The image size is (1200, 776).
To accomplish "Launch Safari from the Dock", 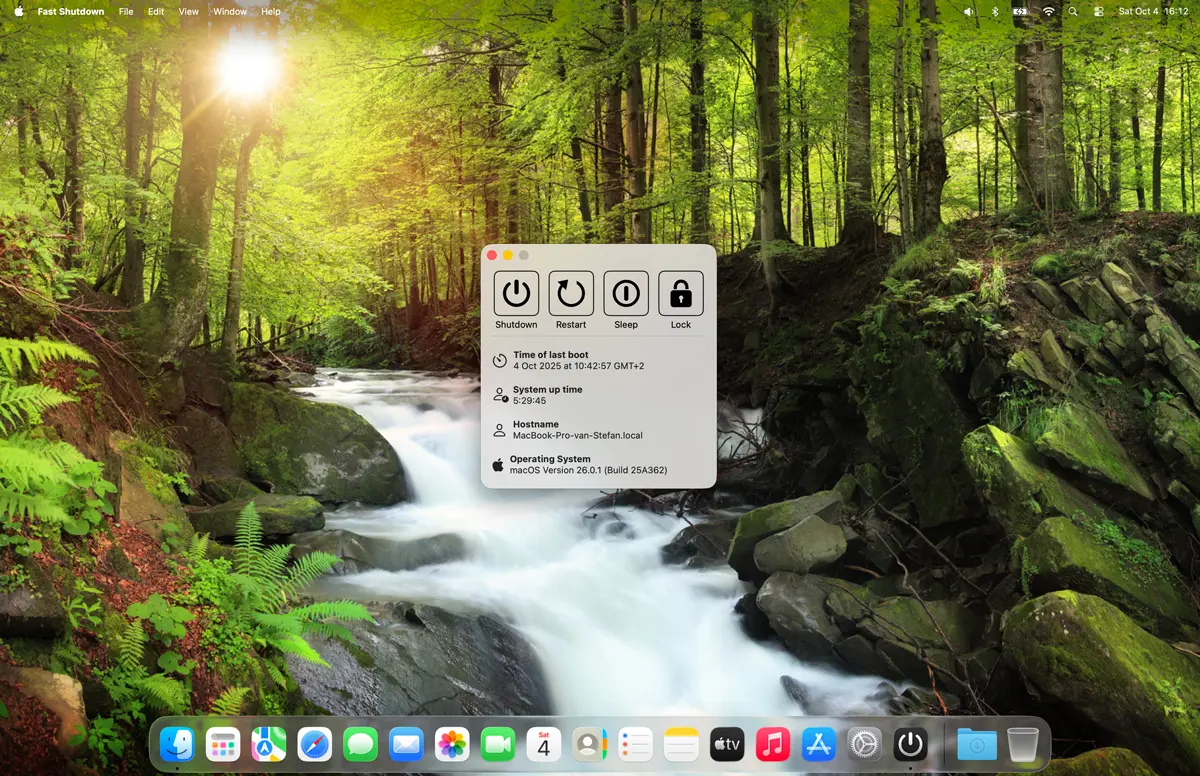I will point(314,744).
